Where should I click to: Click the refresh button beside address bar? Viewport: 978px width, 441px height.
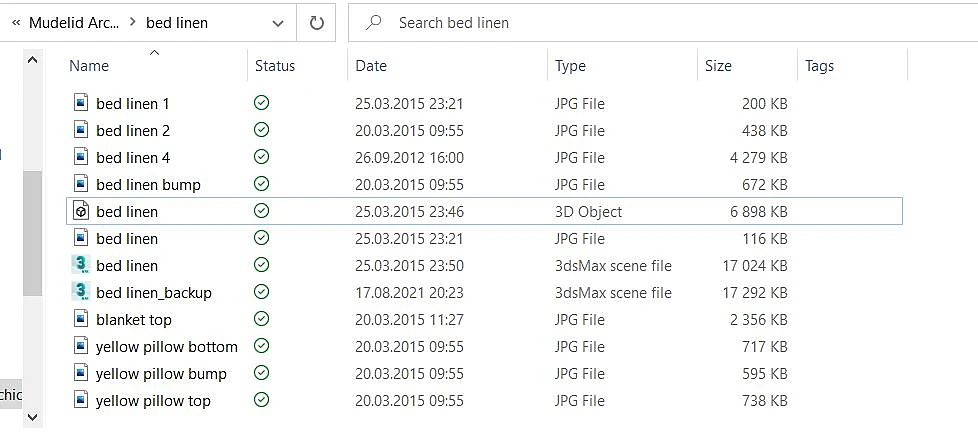pos(316,23)
